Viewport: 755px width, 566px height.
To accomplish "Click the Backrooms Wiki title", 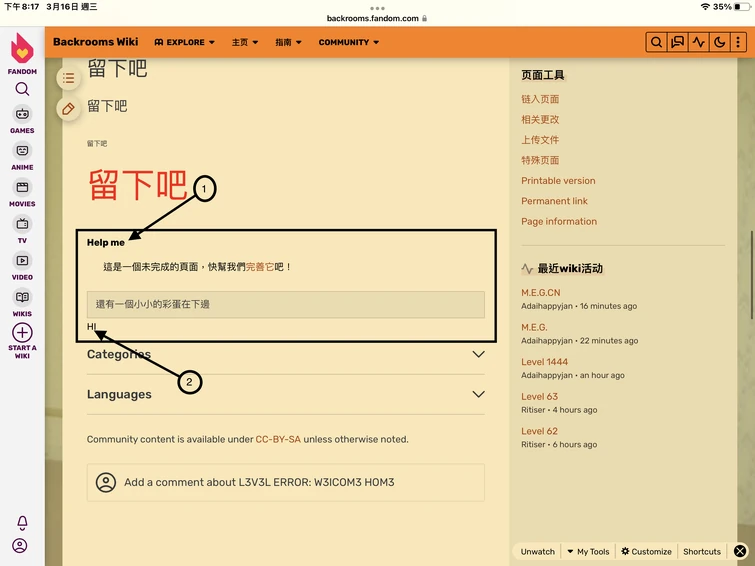I will 95,42.
